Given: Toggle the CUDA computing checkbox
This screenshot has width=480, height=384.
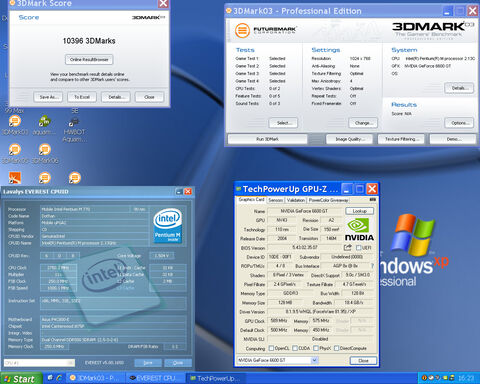Looking at the screenshot, I should point(295,348).
